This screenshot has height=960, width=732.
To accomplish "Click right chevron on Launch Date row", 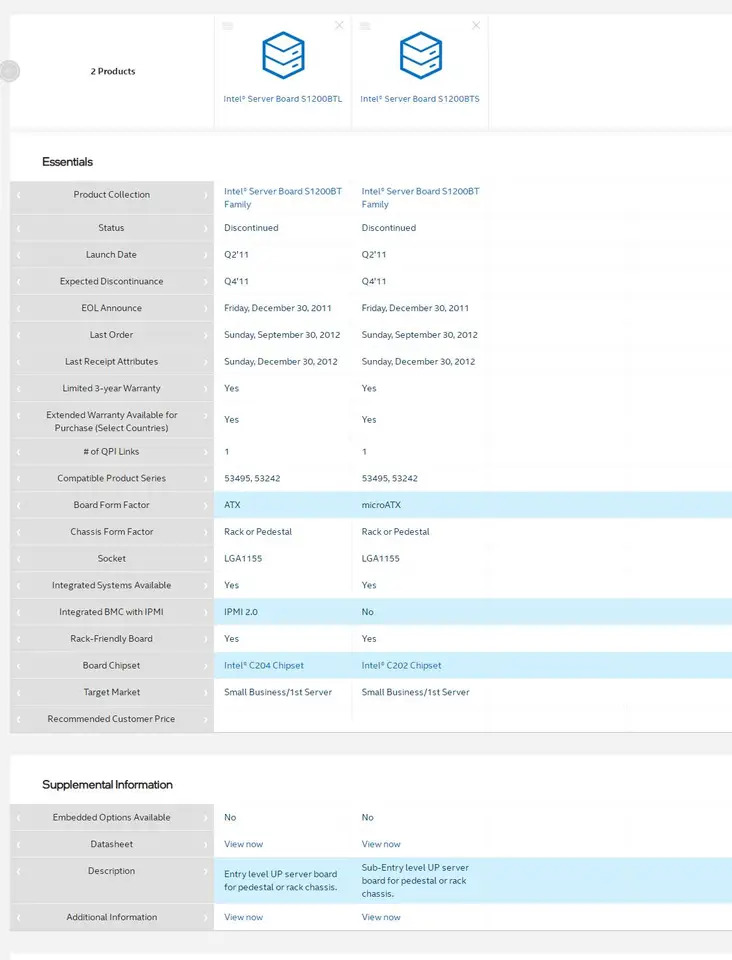I will pyautogui.click(x=206, y=255).
